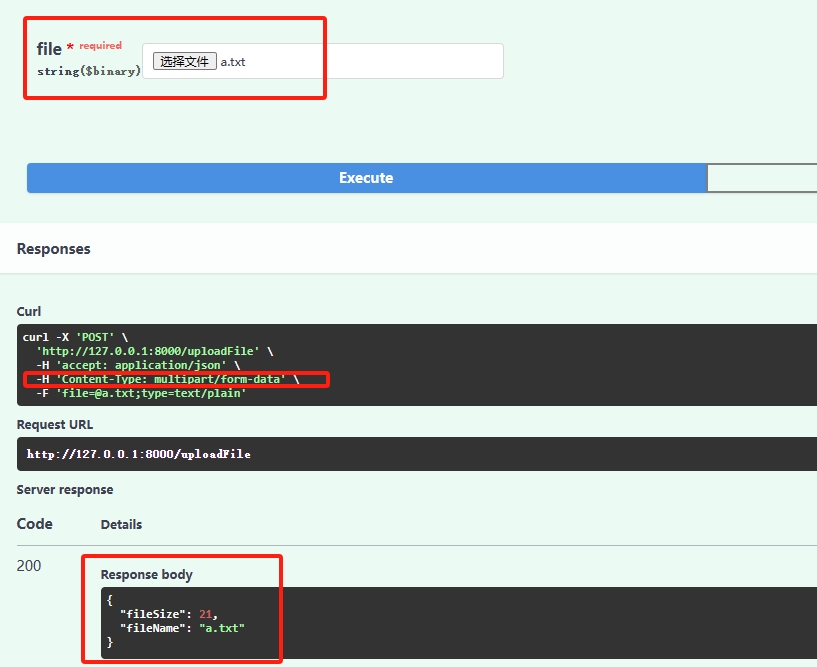Click the file parameter name label
The height and width of the screenshot is (667, 817).
tap(47, 48)
